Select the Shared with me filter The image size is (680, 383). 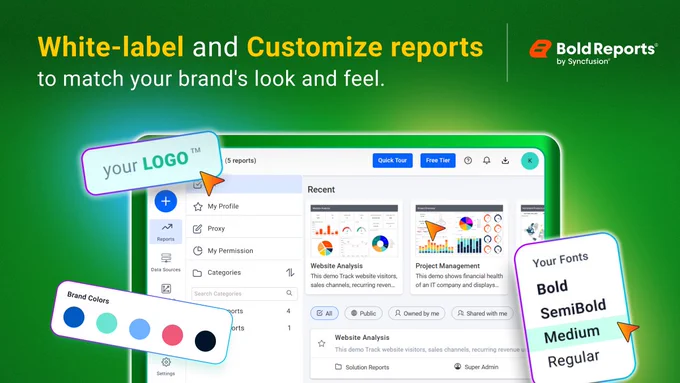click(482, 313)
